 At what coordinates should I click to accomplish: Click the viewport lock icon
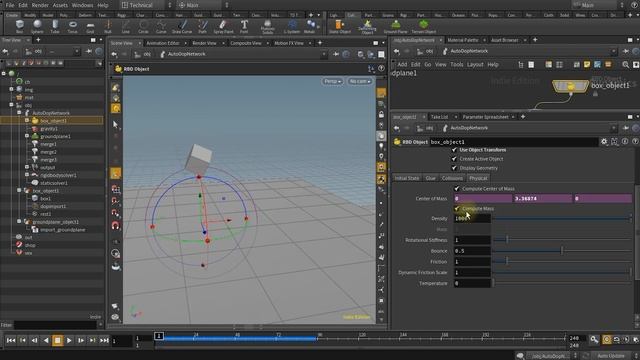coord(381,115)
